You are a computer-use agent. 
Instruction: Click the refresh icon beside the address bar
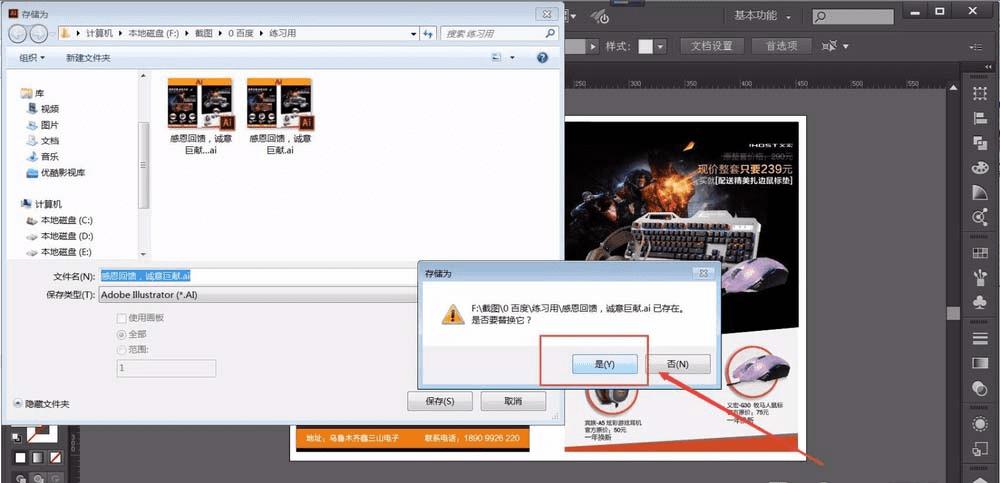point(429,33)
